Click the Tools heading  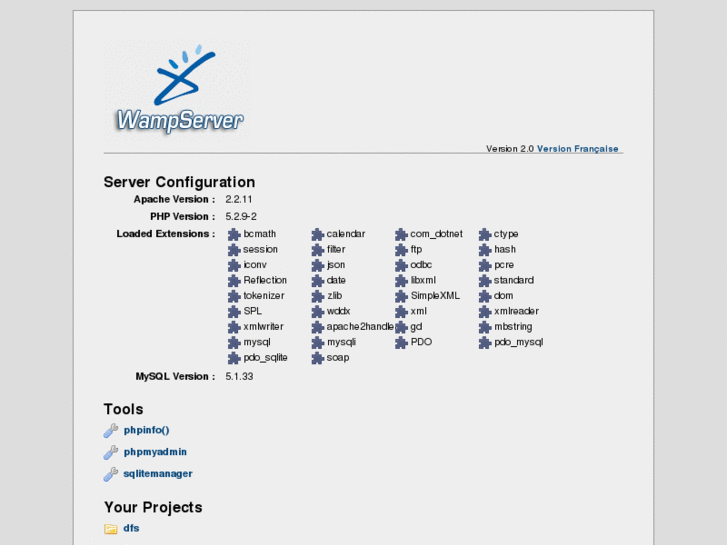click(123, 409)
